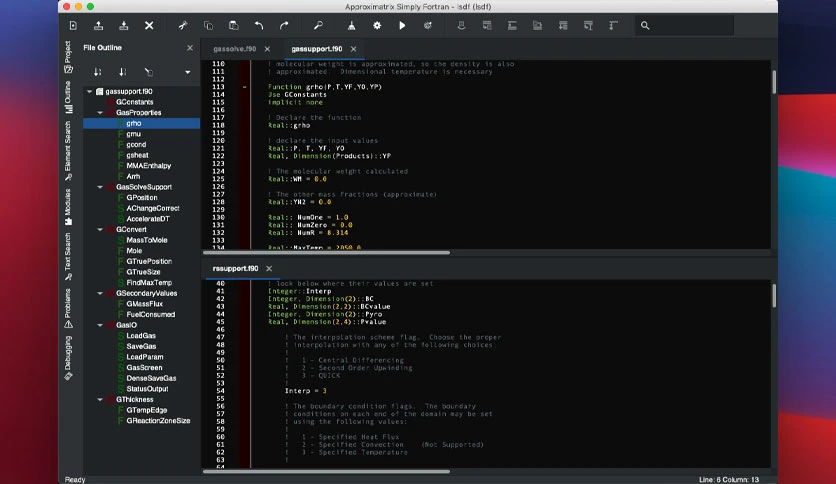Select GReactionZoneSize in the outline

pos(158,421)
